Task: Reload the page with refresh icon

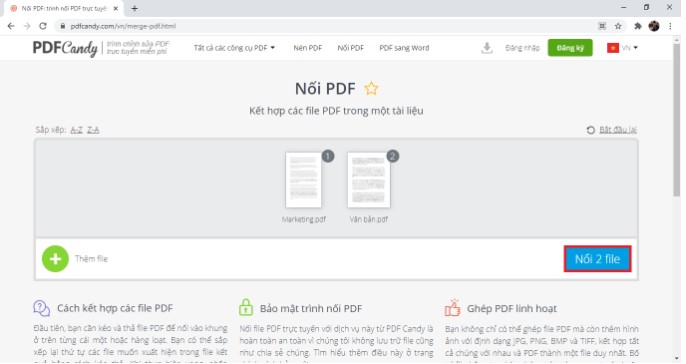Action: click(43, 26)
